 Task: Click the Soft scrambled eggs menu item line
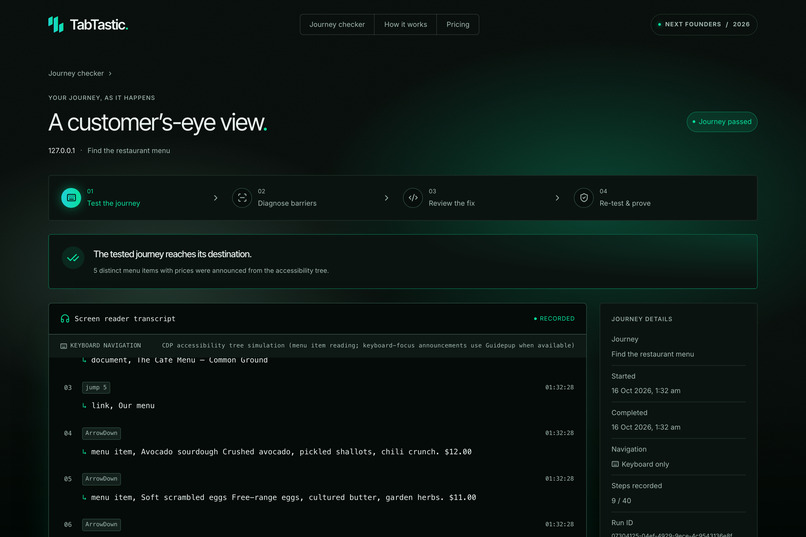(283, 497)
